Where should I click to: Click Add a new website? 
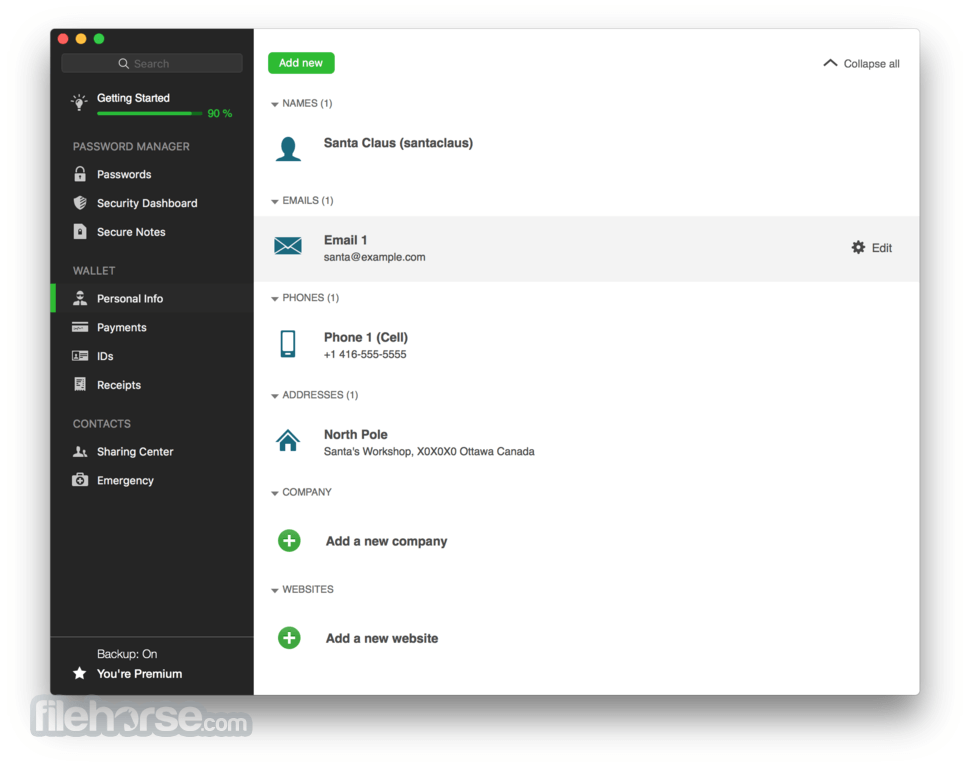382,638
